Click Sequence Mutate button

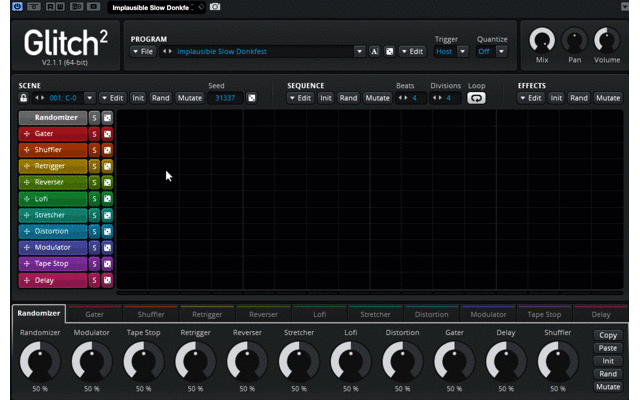click(378, 98)
